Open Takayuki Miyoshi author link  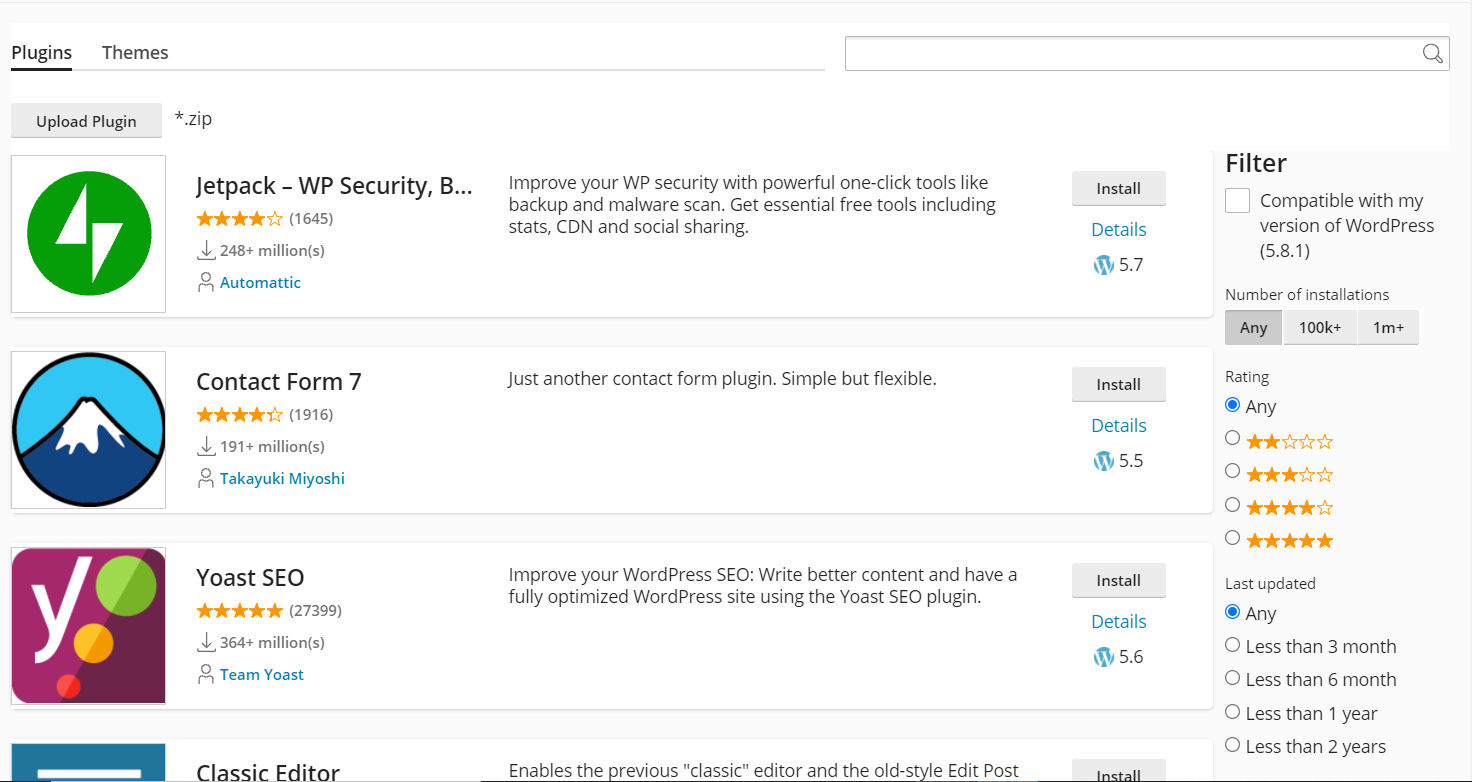tap(282, 478)
